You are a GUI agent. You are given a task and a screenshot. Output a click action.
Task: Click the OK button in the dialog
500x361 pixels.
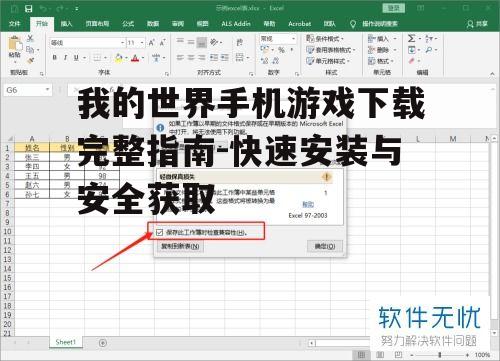tap(325, 246)
